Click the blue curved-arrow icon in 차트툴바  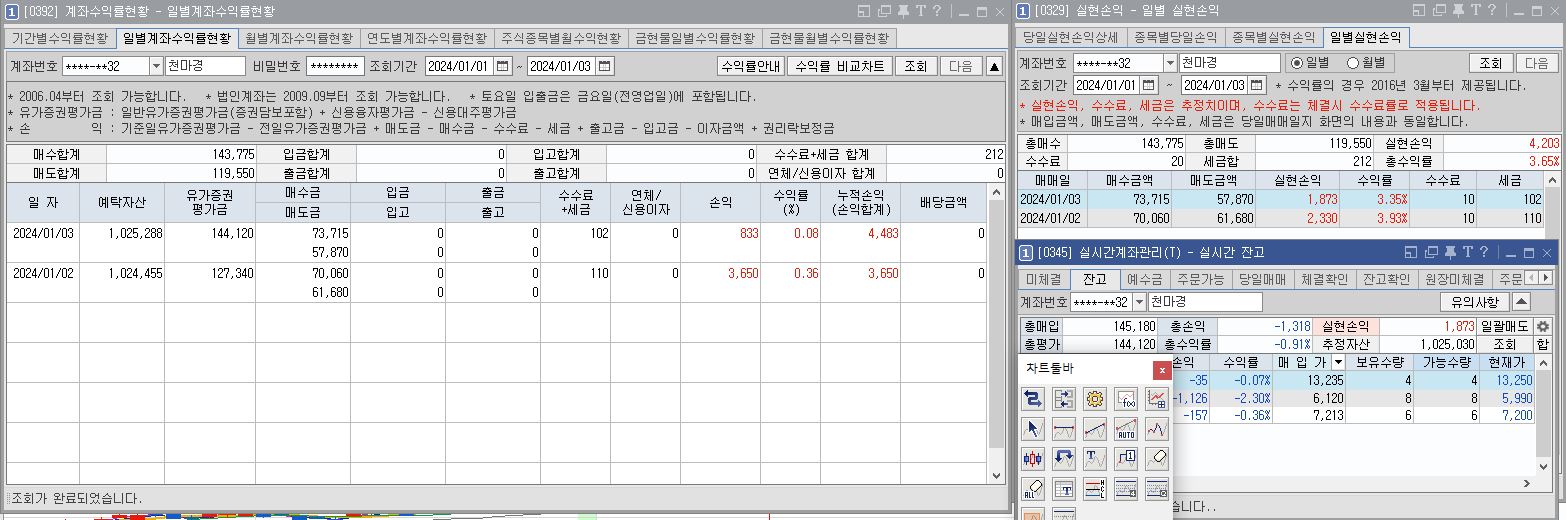coord(1064,459)
